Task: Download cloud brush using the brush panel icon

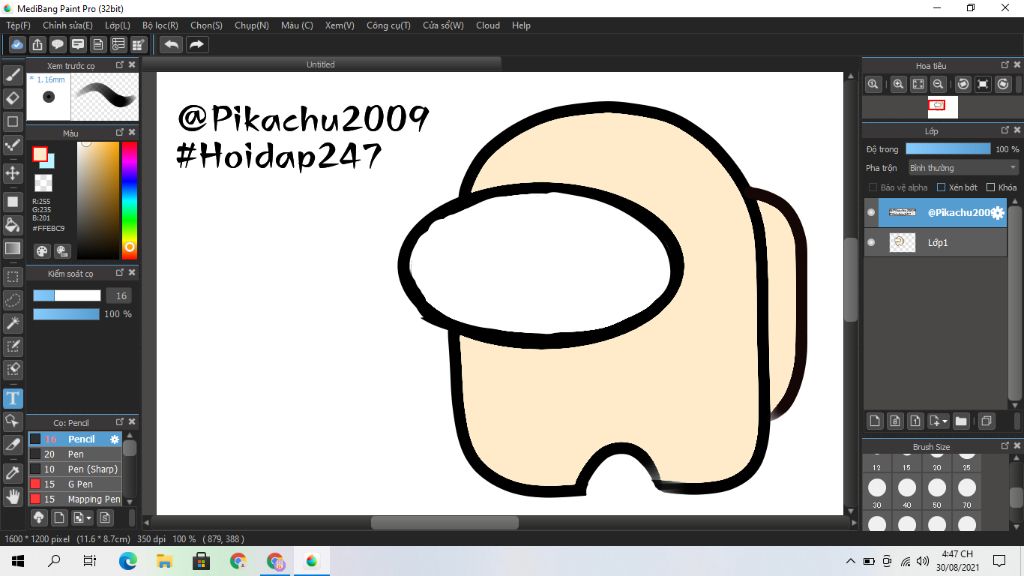Action: coord(39,518)
